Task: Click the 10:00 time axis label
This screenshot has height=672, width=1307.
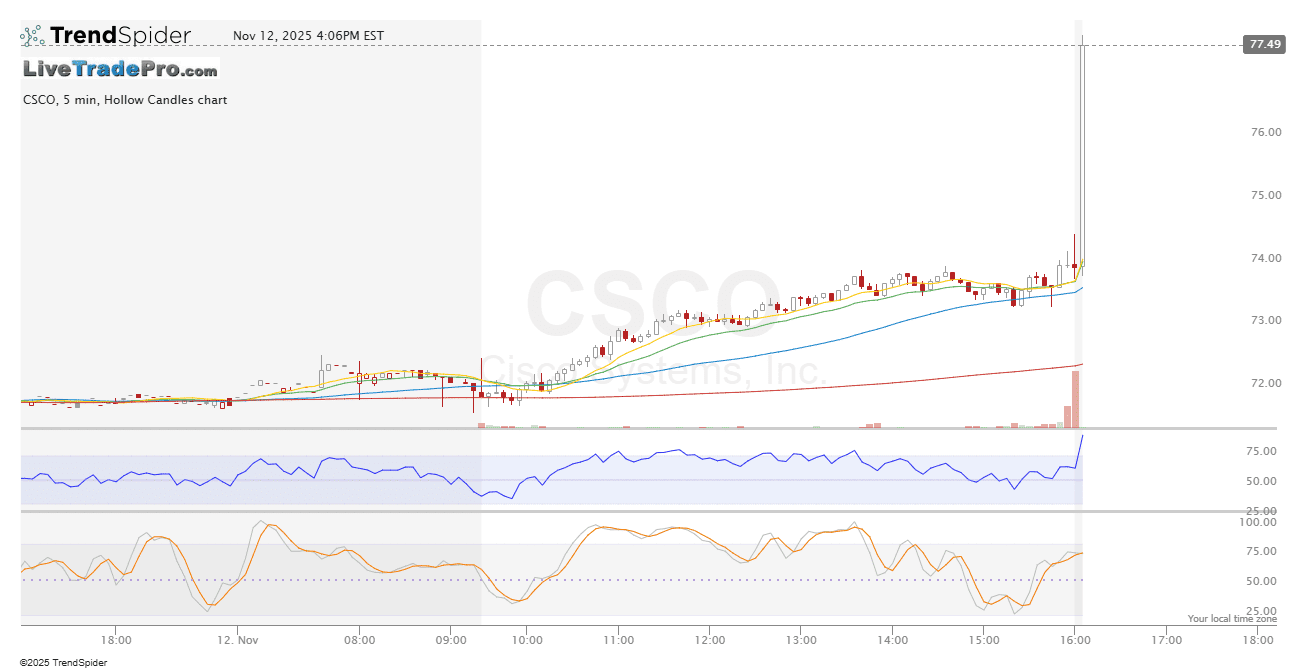Action: point(527,639)
